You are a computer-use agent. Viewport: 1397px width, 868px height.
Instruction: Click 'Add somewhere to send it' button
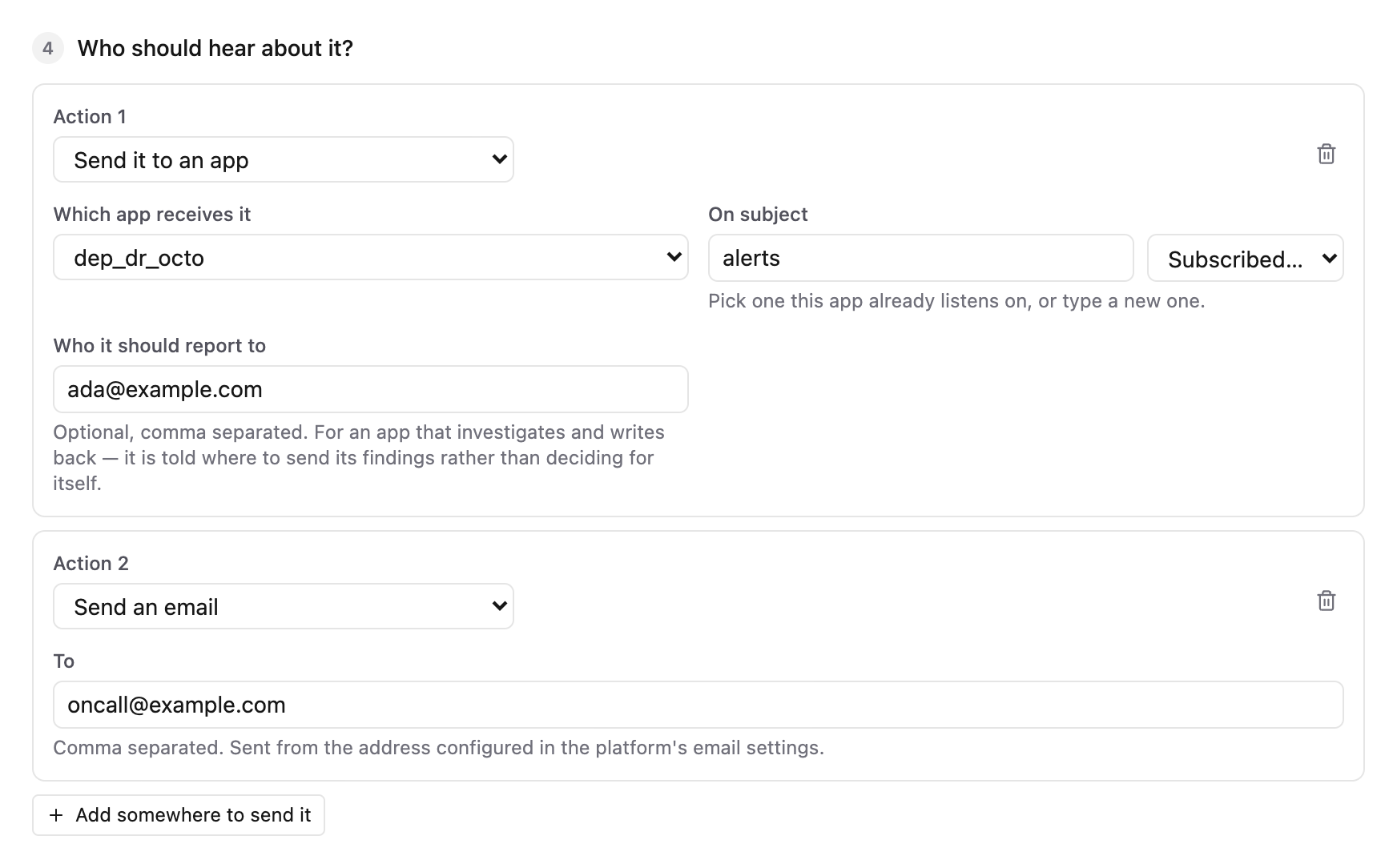[179, 815]
